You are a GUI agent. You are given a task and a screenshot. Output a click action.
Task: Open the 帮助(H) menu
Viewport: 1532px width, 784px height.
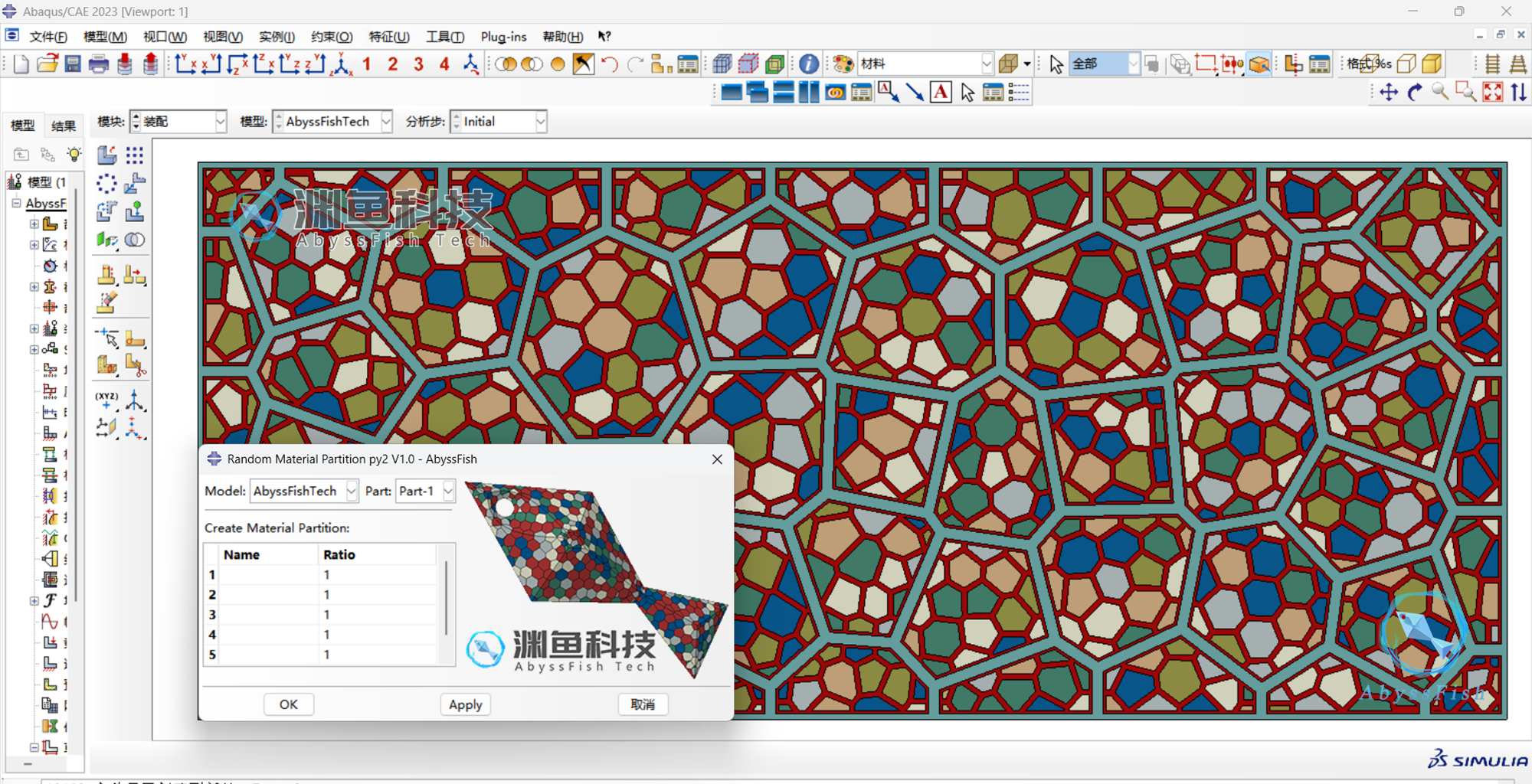[562, 37]
